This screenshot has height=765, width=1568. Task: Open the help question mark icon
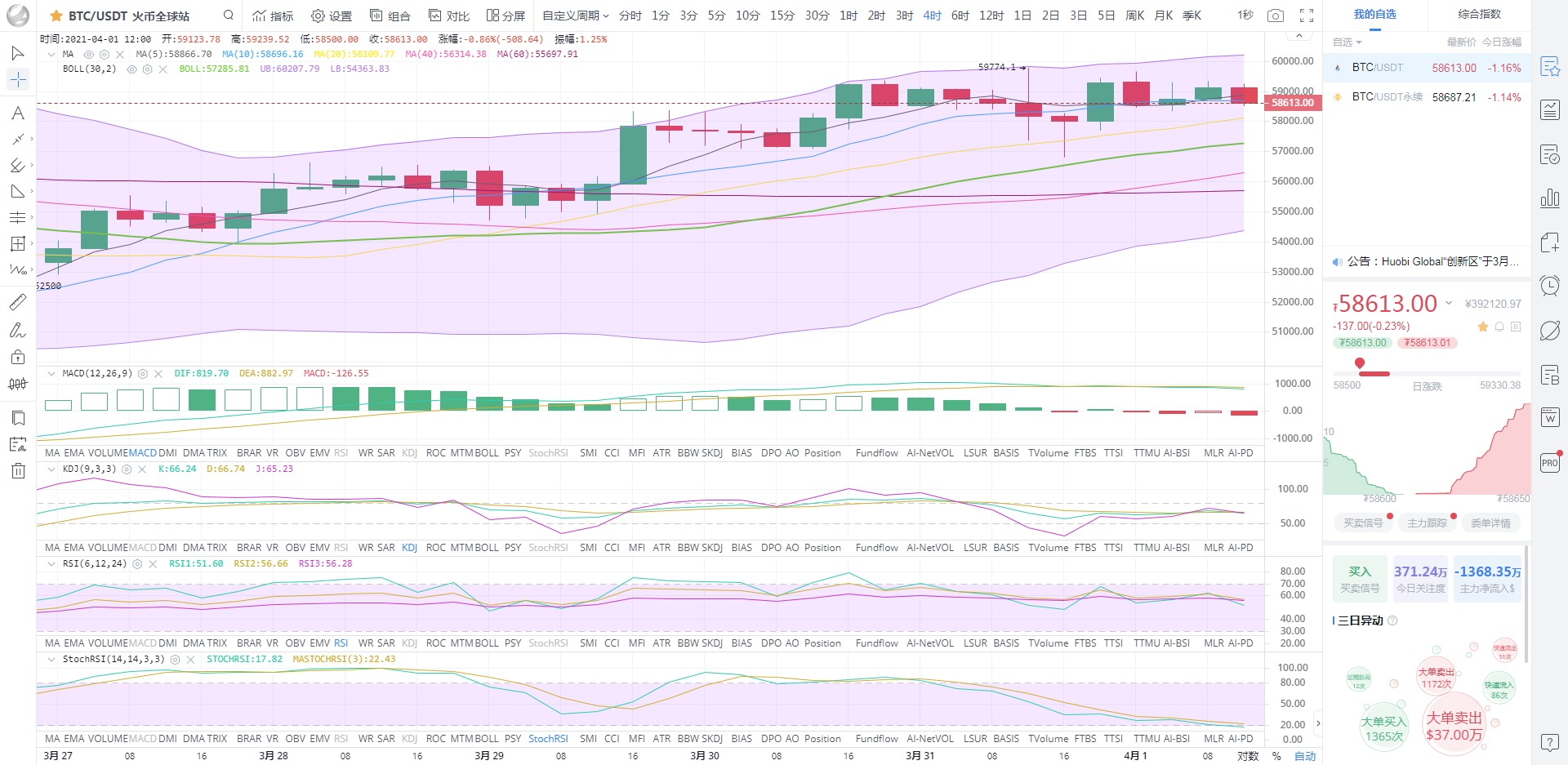click(1550, 742)
